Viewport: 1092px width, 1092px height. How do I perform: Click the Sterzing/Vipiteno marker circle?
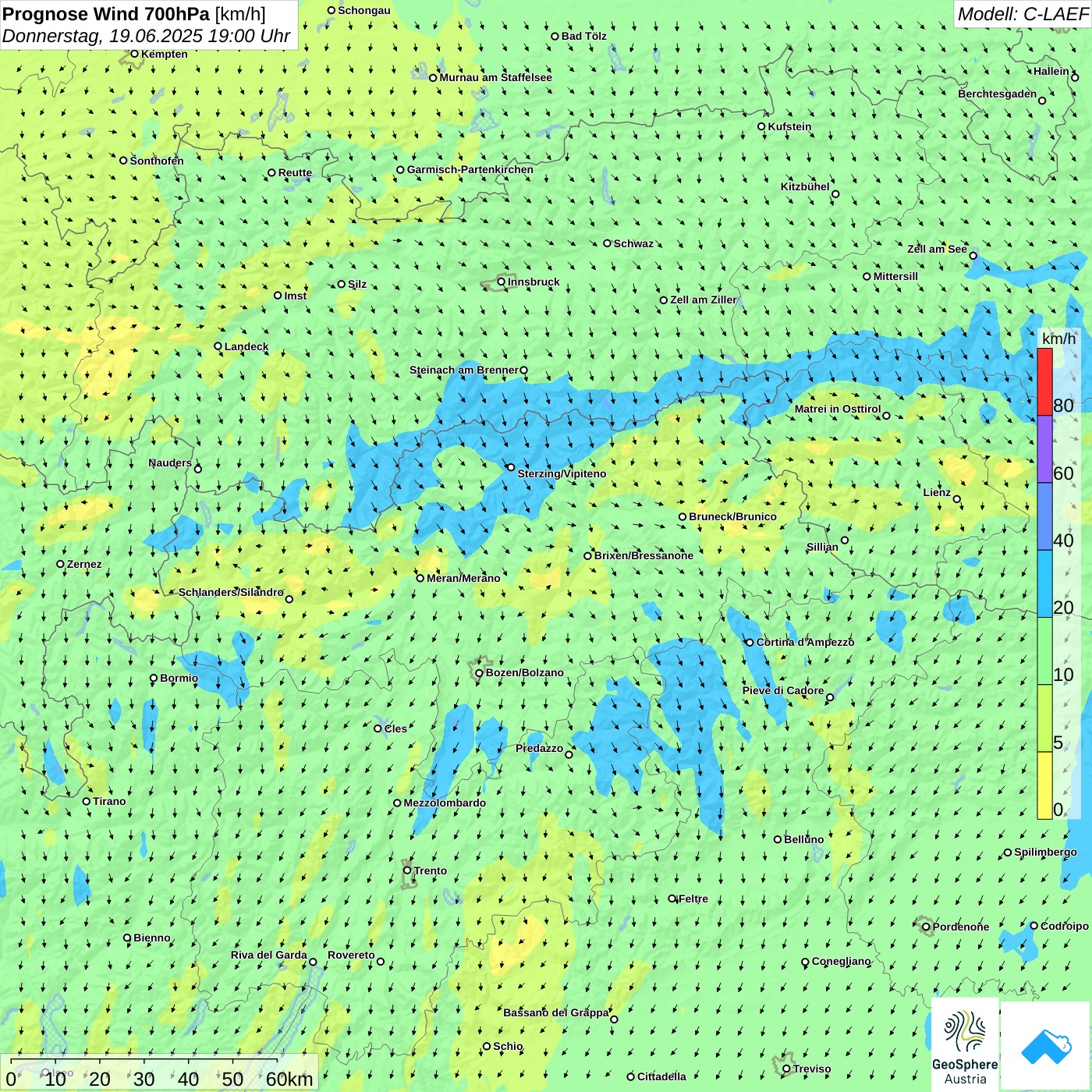[x=511, y=467]
